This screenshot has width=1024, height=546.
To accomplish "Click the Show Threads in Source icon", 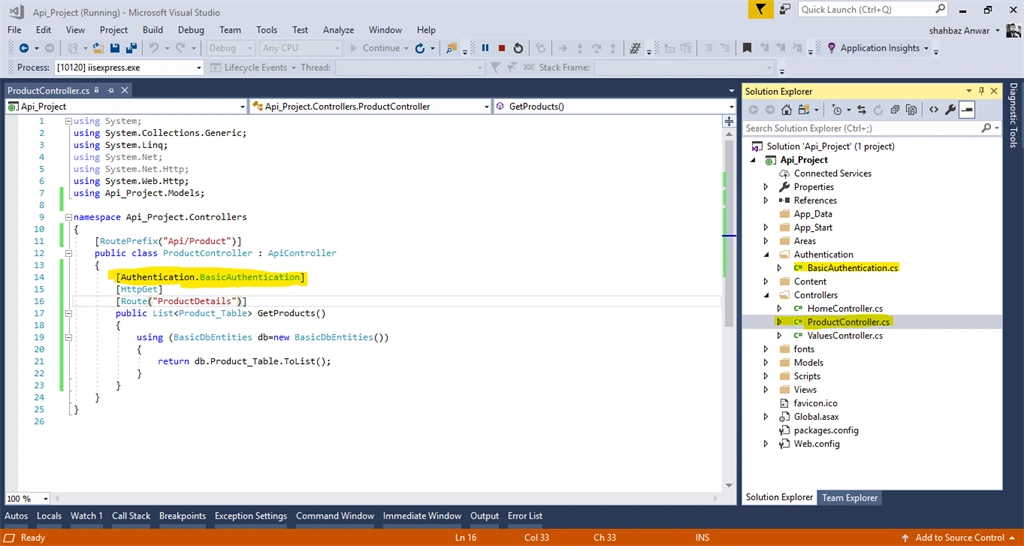I will (x=634, y=48).
